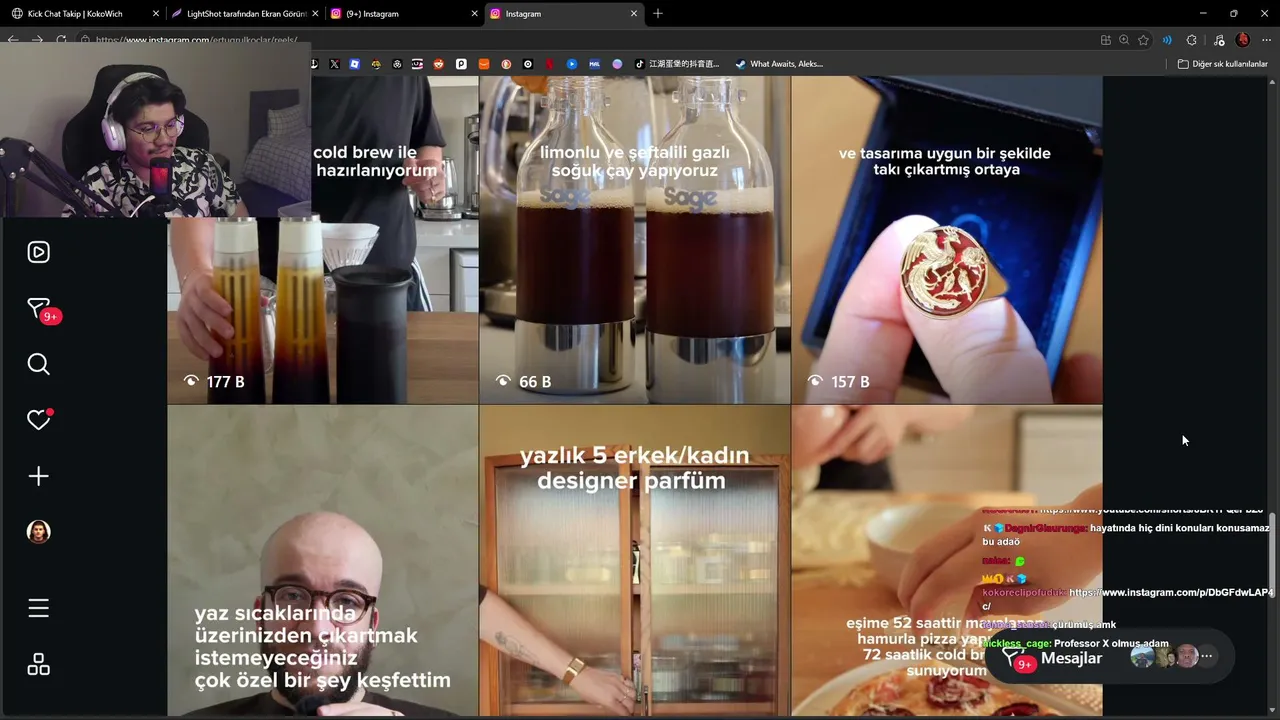Open Instagram direct messages in sidebar

tap(39, 309)
